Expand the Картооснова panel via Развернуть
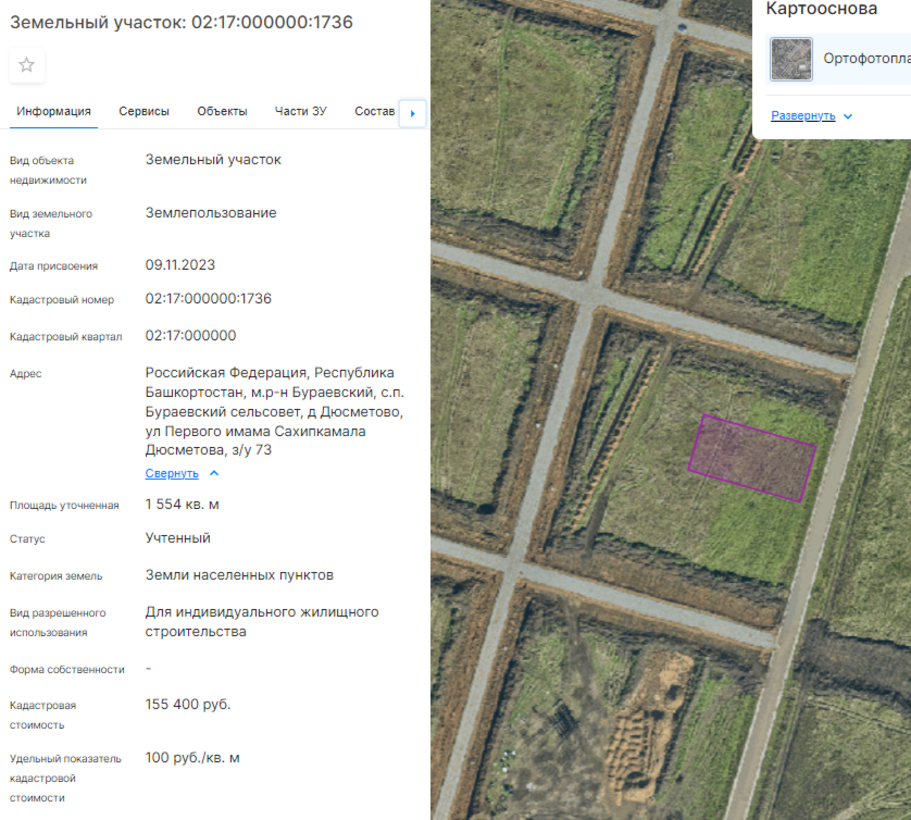 pyautogui.click(x=803, y=116)
